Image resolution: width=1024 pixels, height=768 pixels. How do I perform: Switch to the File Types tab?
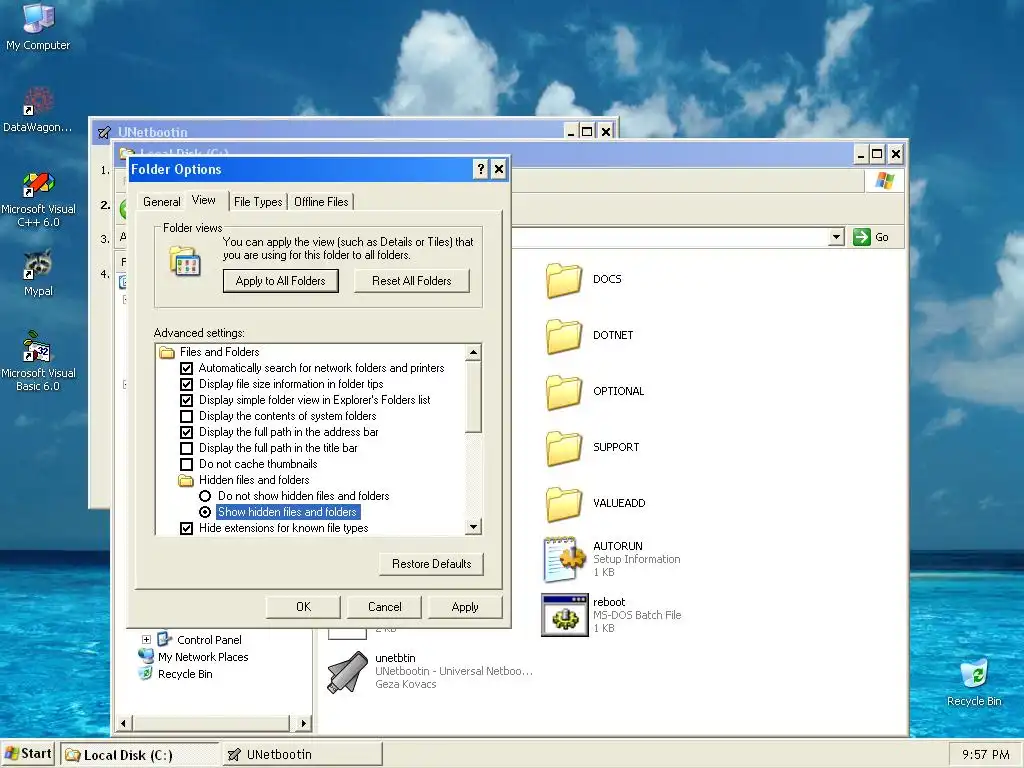click(x=258, y=202)
